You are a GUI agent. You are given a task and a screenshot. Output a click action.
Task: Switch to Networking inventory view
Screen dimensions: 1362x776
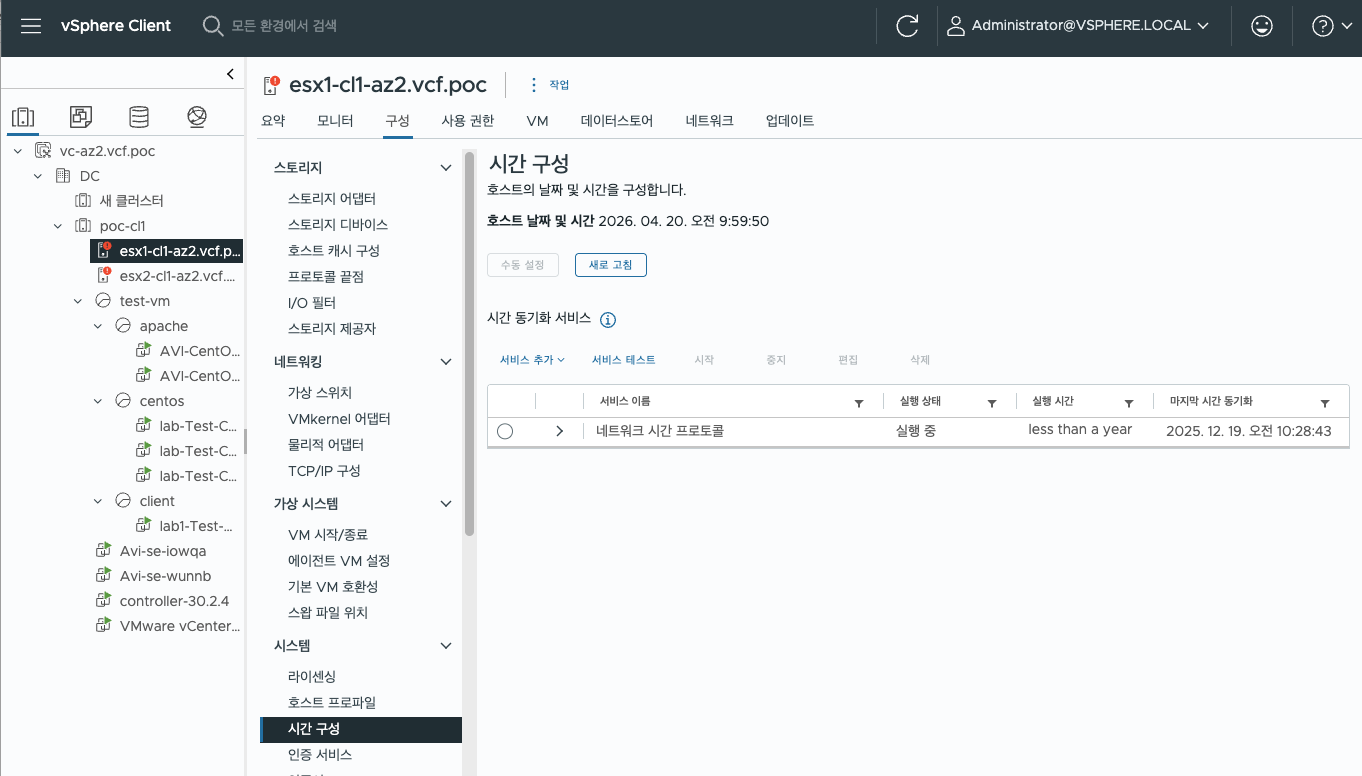[197, 117]
